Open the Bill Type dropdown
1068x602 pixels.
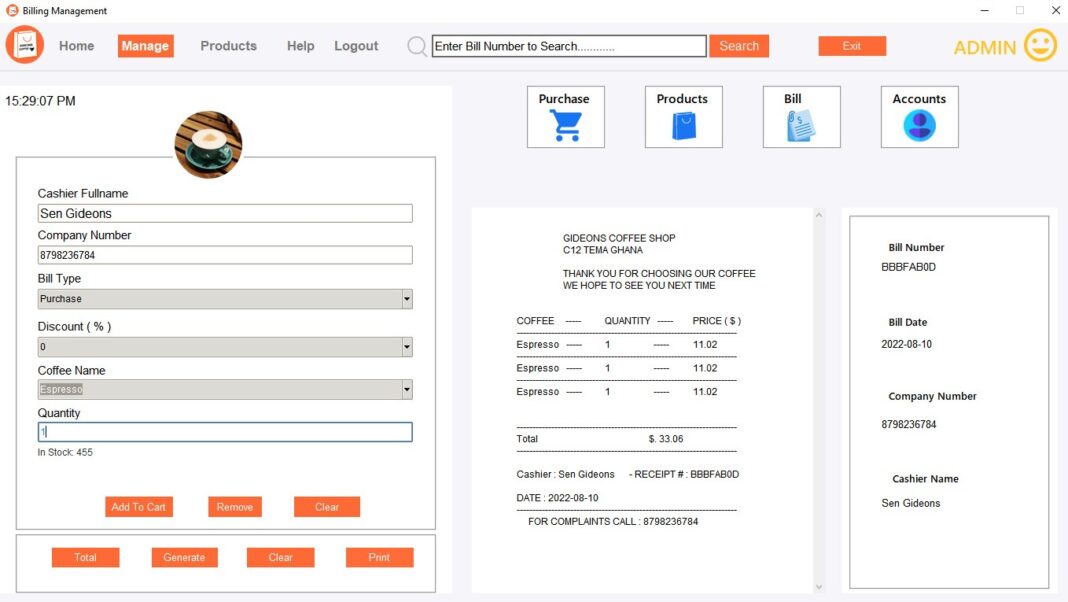(406, 298)
